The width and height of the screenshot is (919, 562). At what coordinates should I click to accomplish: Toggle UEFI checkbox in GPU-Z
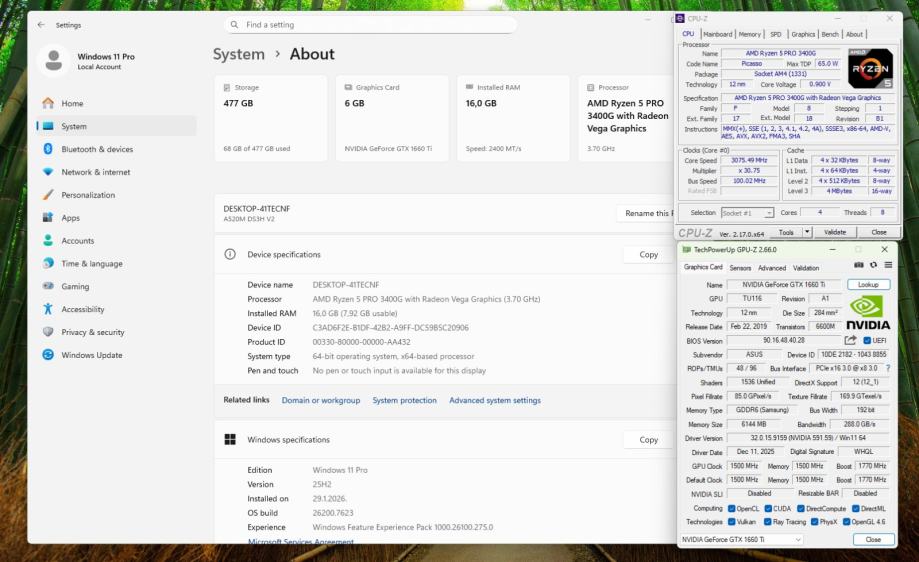(866, 340)
